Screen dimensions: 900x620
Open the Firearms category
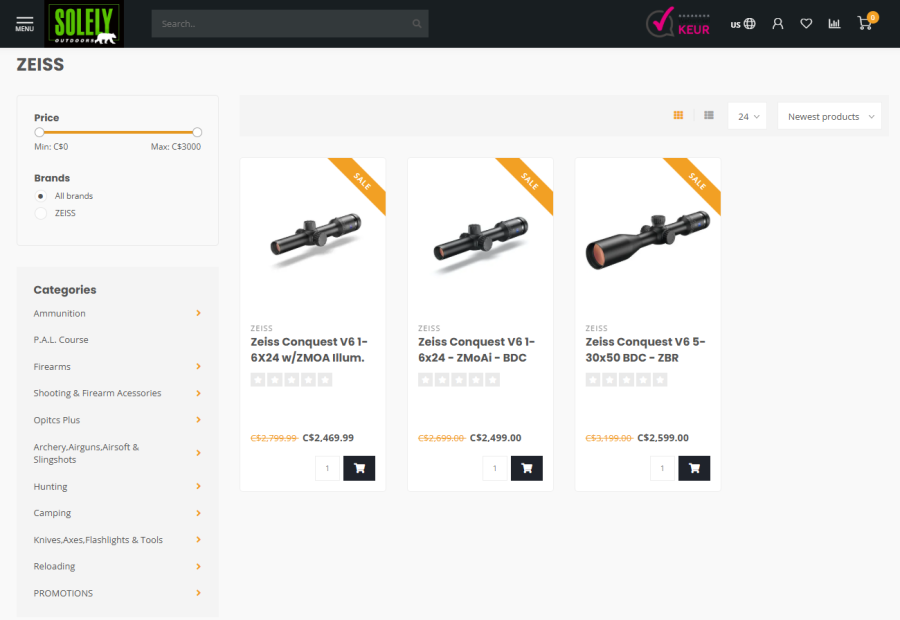coord(52,367)
